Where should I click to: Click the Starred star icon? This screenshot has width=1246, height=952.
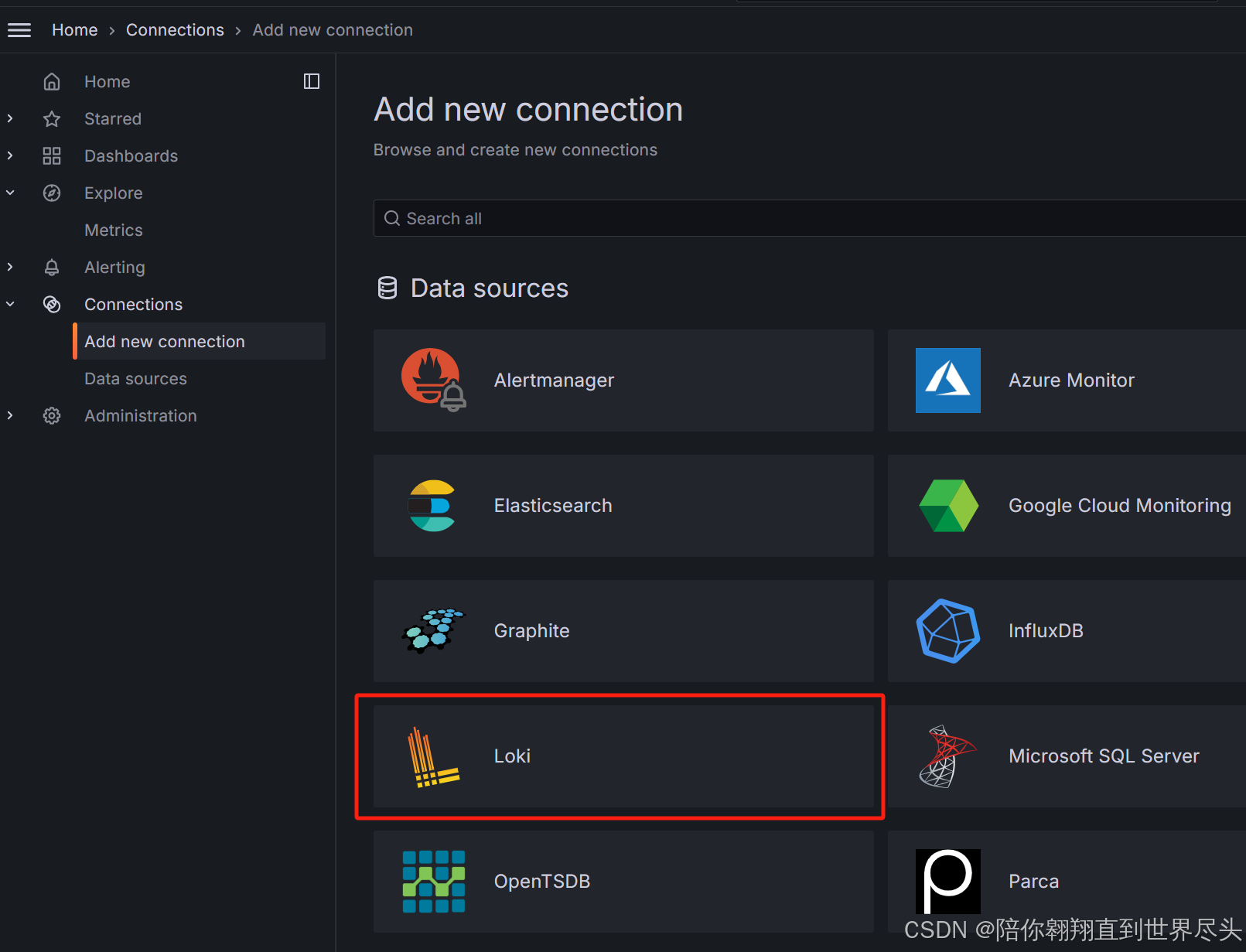(52, 119)
